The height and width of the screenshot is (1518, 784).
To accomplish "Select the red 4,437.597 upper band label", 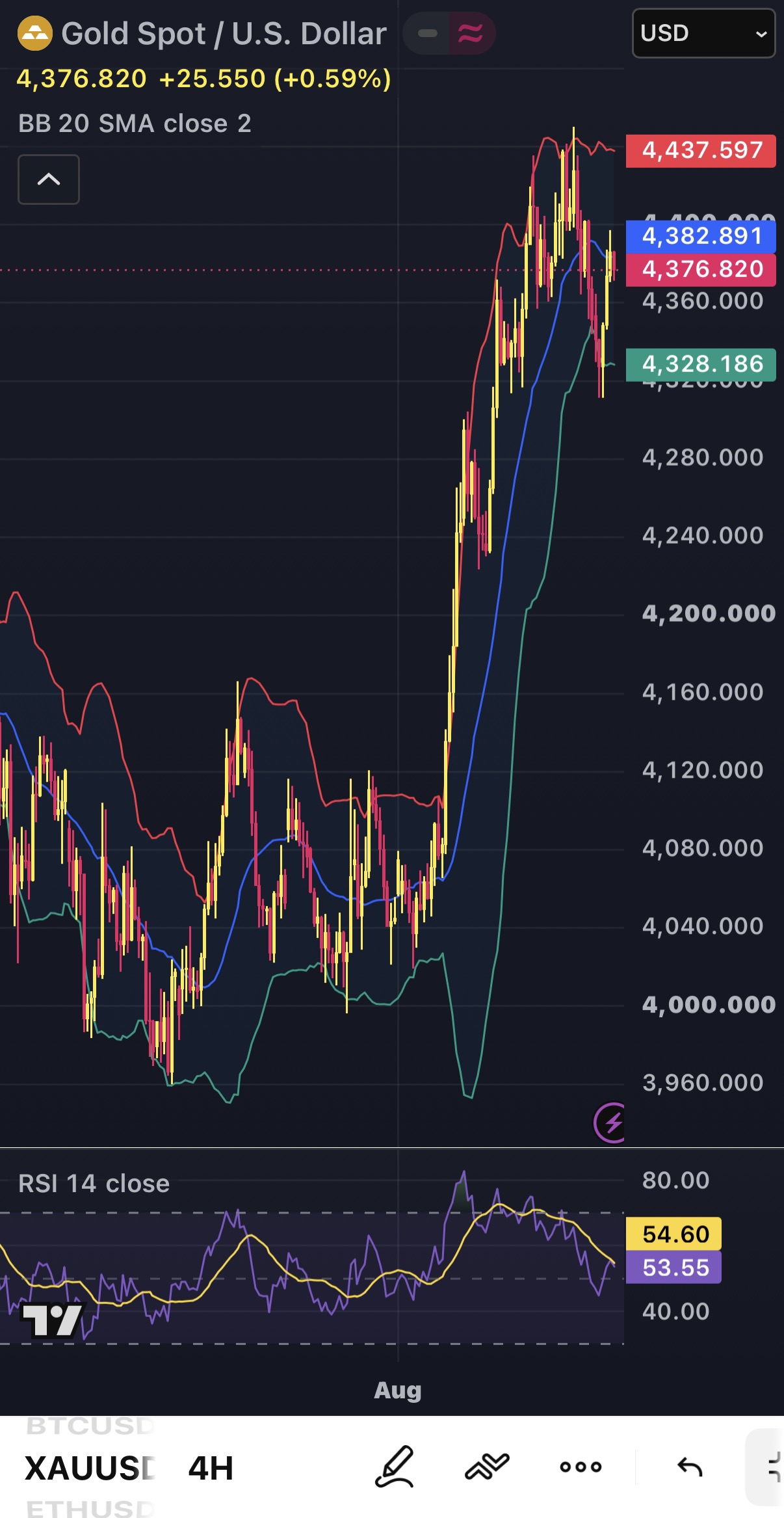I will click(x=701, y=150).
